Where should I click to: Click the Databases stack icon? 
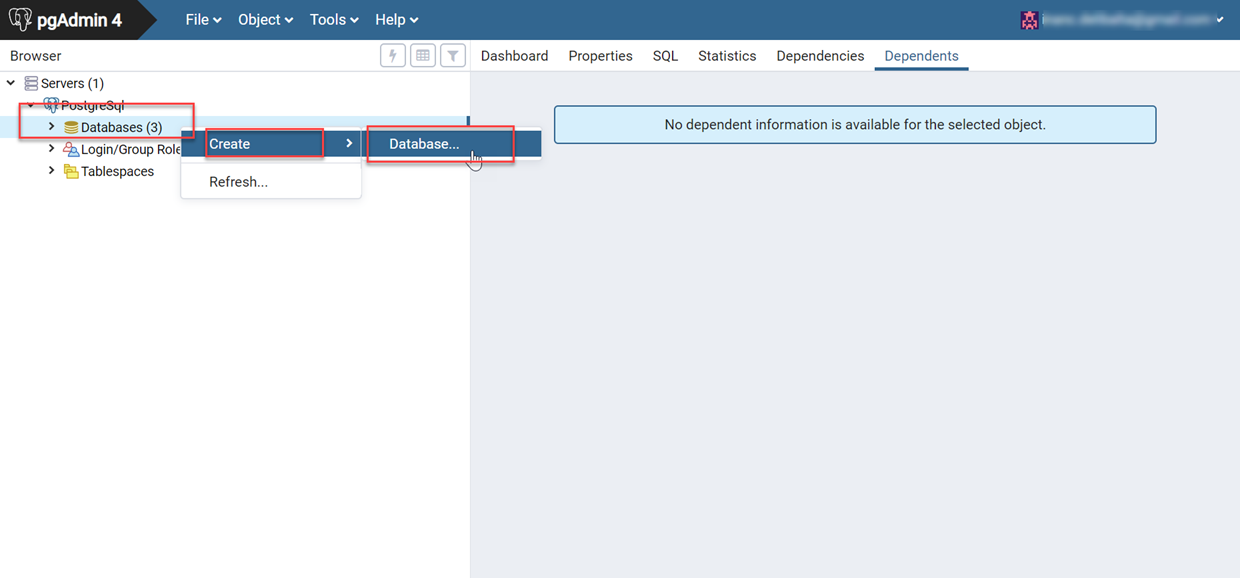(71, 128)
